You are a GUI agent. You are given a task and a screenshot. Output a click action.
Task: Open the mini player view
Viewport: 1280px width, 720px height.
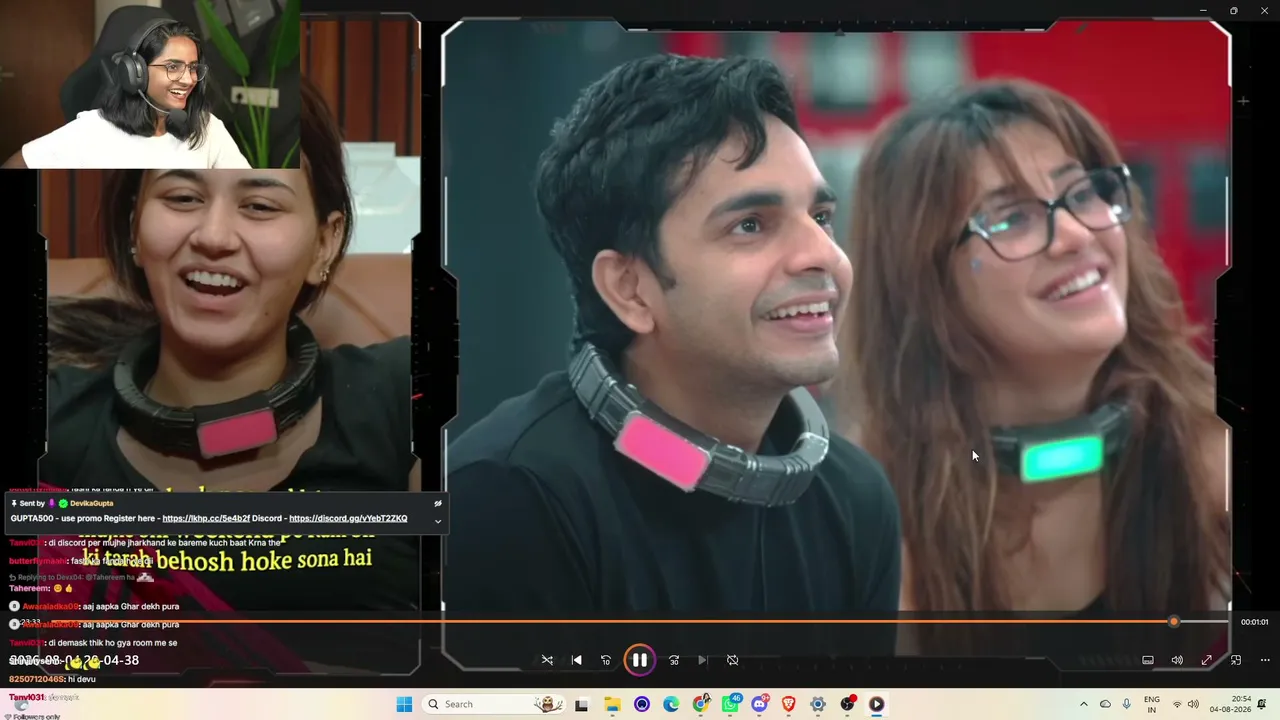point(1236,660)
